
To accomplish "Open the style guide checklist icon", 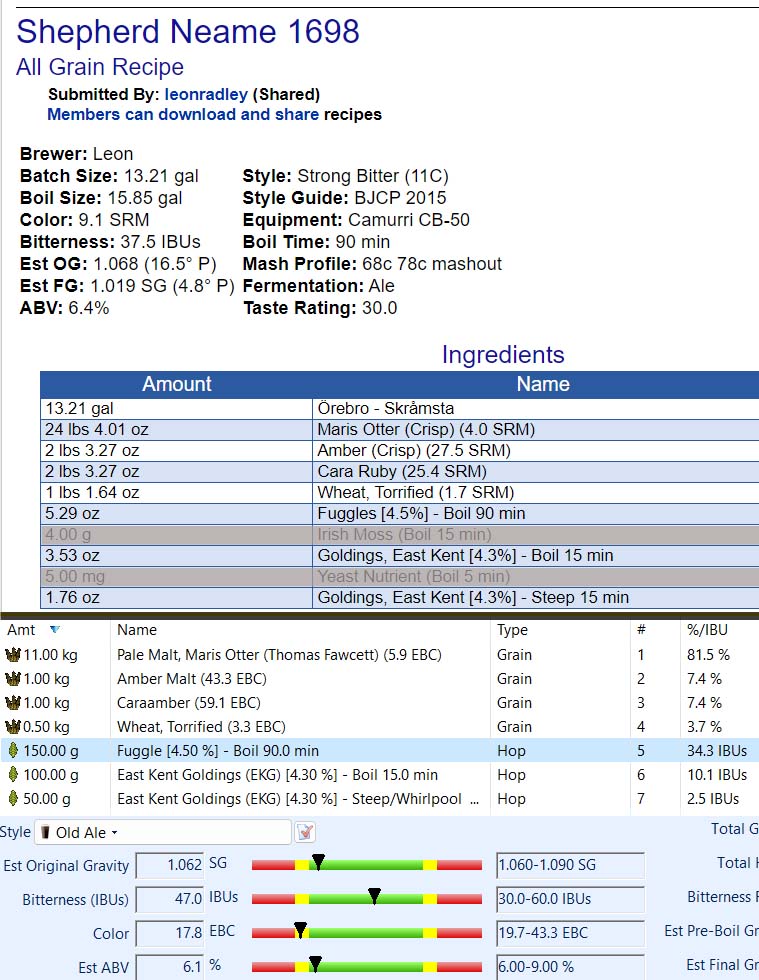I will [x=305, y=832].
